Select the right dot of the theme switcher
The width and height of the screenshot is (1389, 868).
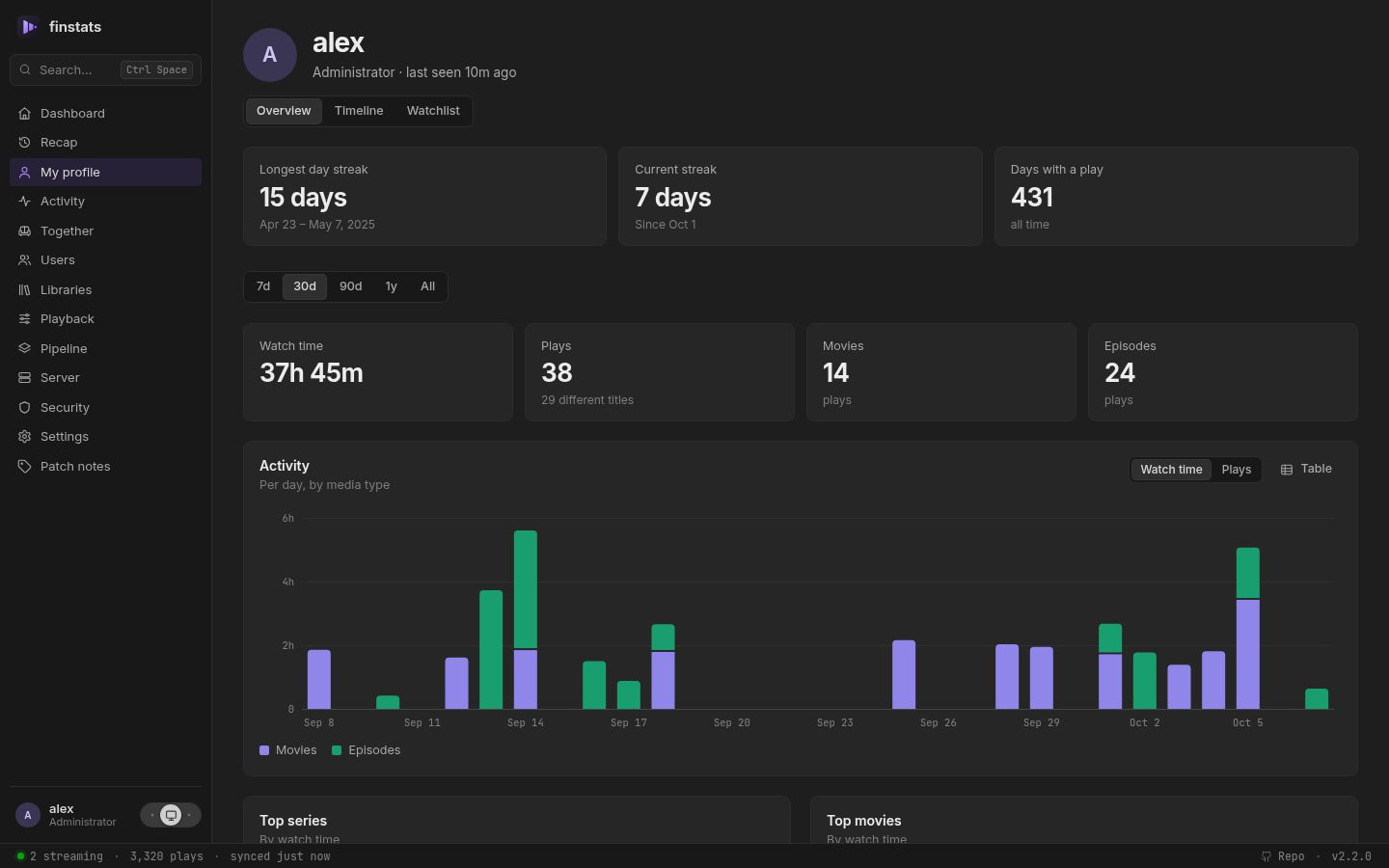tap(189, 815)
